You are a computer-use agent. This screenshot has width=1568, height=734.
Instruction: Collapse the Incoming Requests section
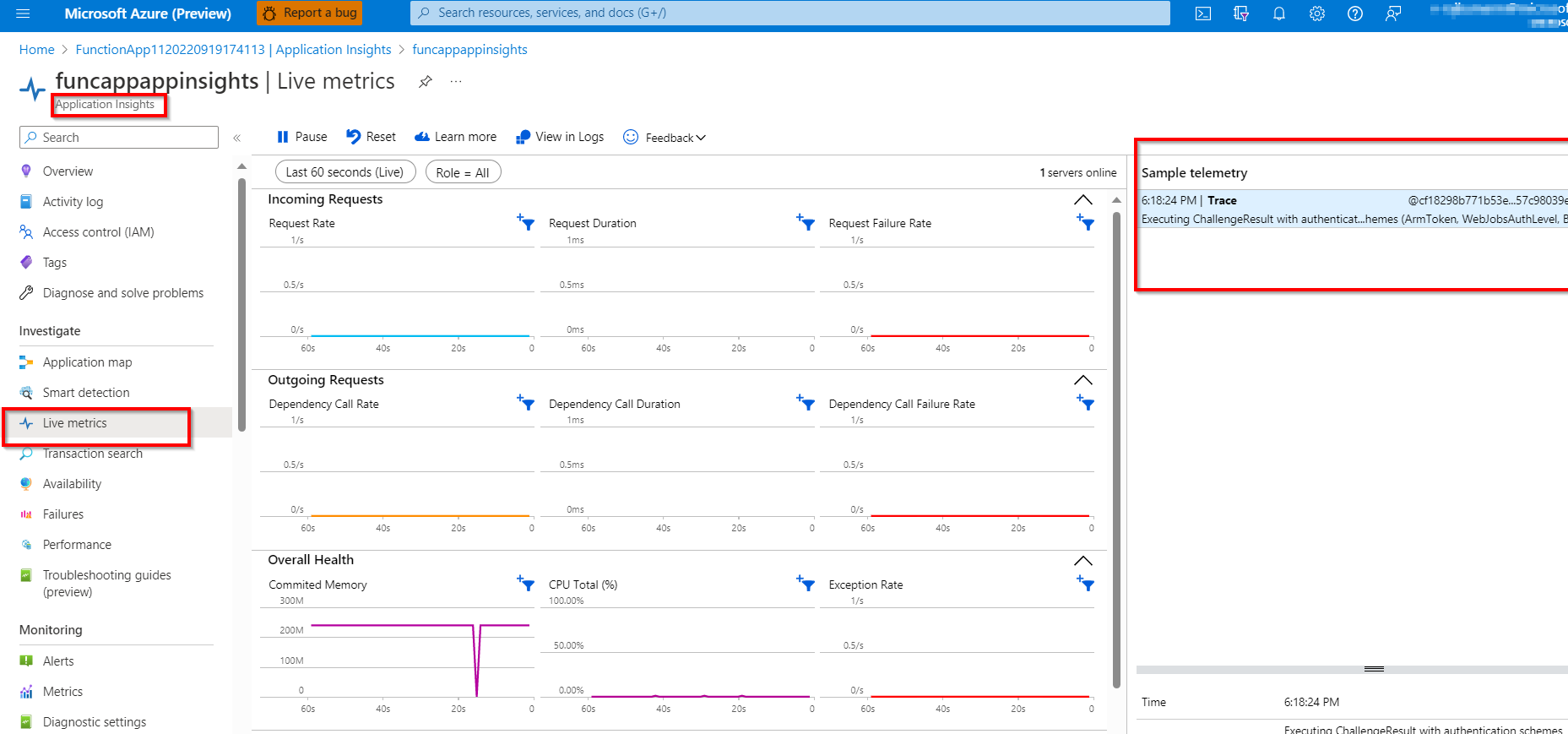tap(1083, 200)
